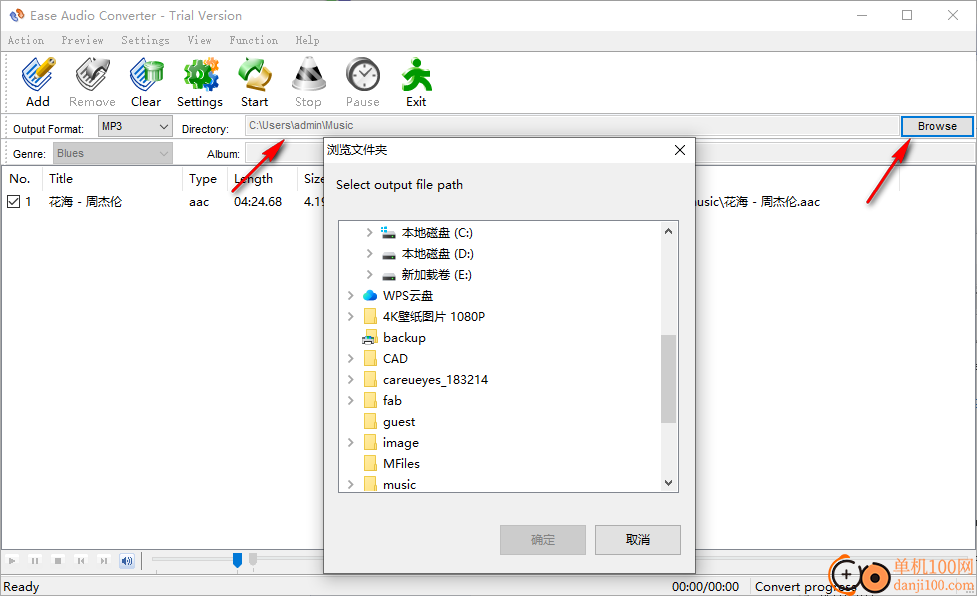Open the Function menu
977x596 pixels.
tap(254, 40)
